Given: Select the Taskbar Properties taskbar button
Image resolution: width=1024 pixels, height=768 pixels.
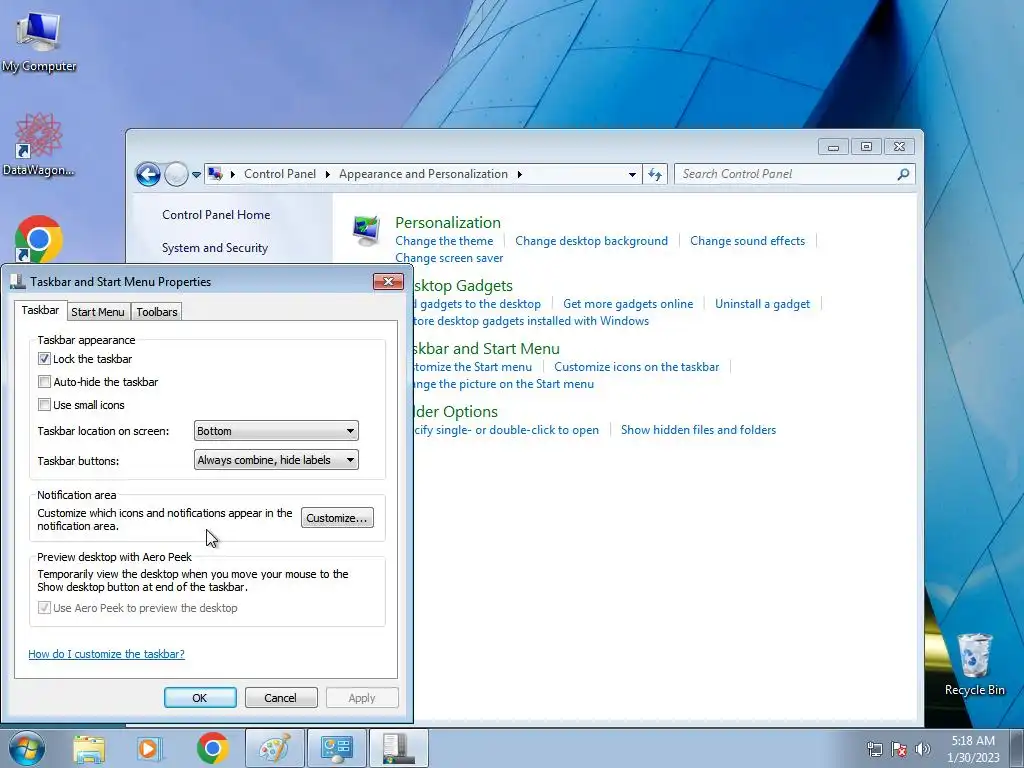Looking at the screenshot, I should click(x=399, y=748).
